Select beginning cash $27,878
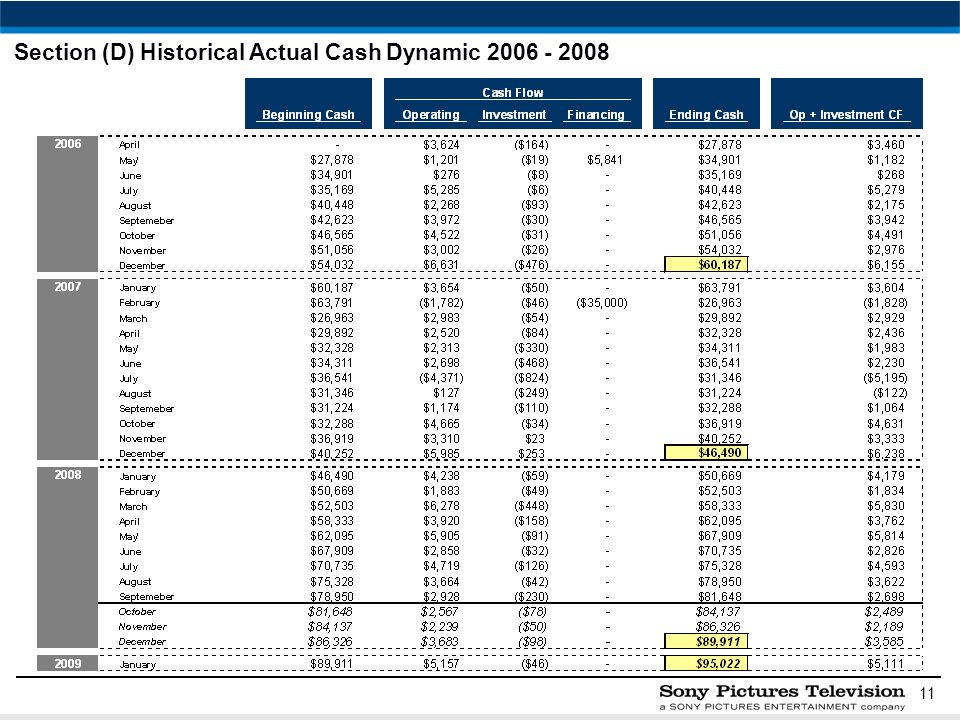This screenshot has height=720, width=960. 332,160
